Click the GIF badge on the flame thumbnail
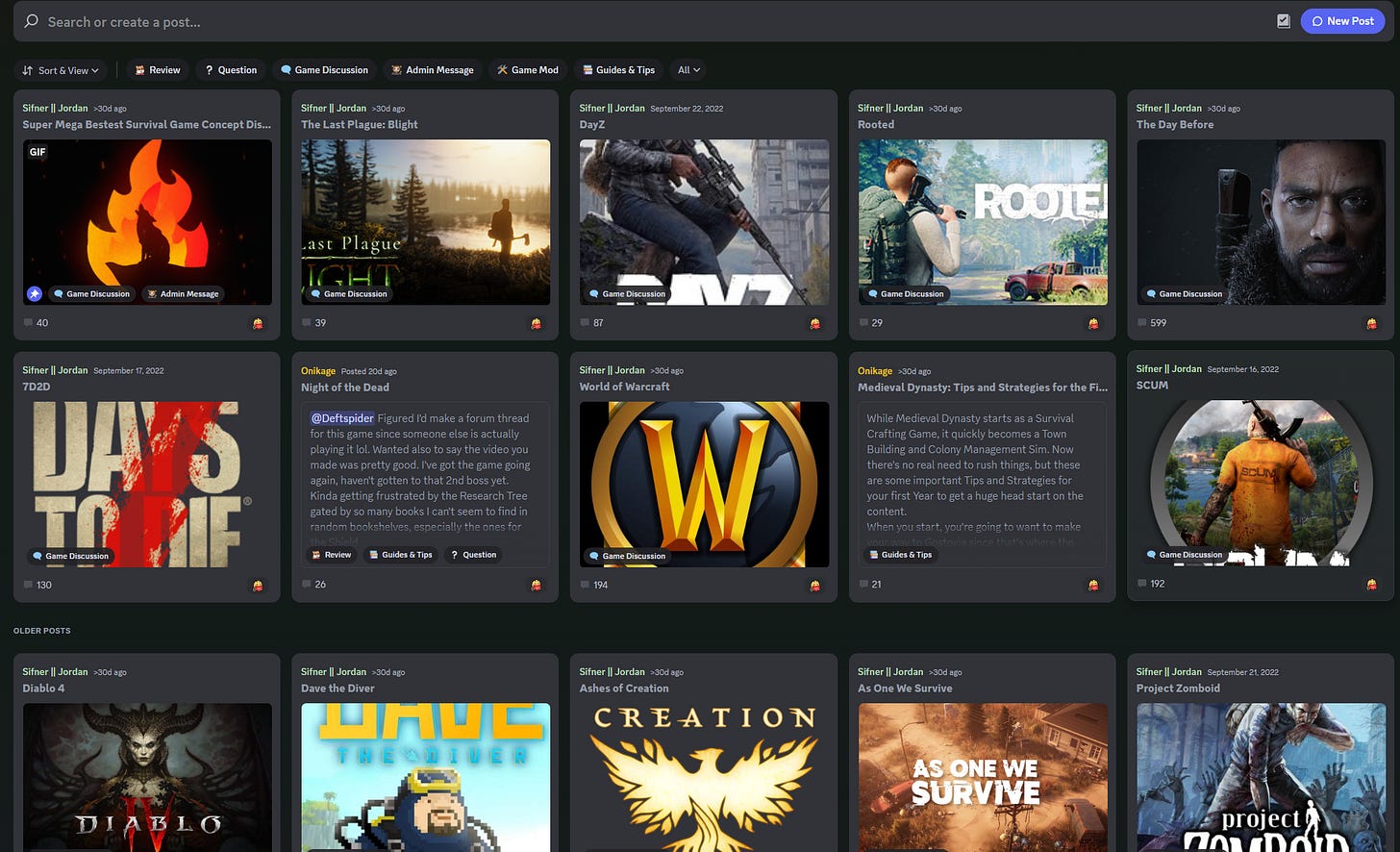1400x852 pixels. [37, 152]
